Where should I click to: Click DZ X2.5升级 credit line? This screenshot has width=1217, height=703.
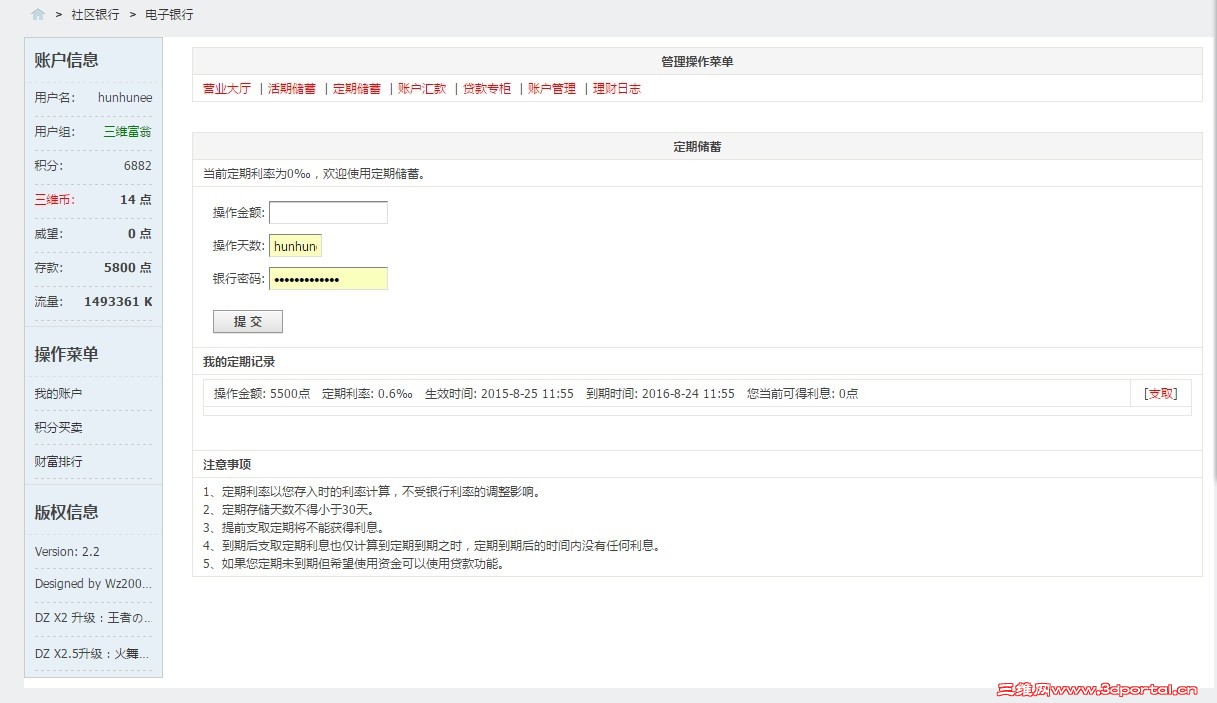(94, 653)
